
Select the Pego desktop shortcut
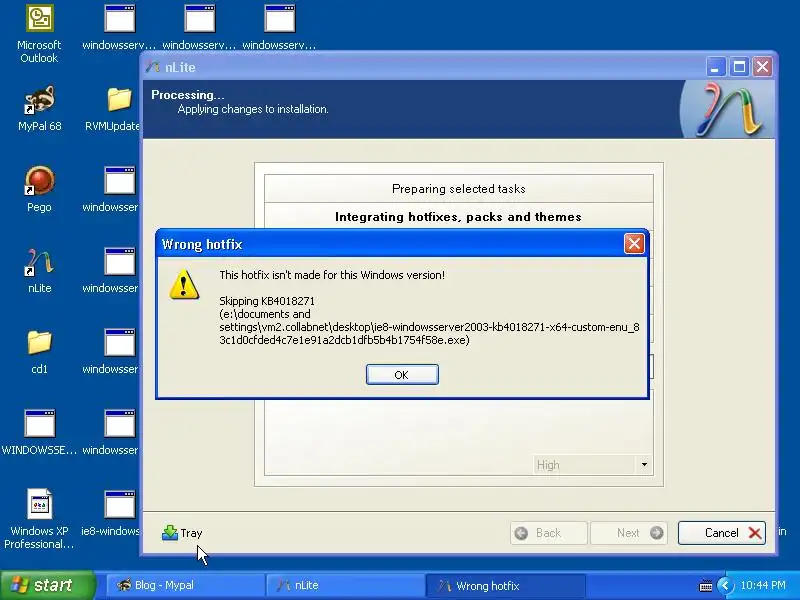click(x=39, y=189)
